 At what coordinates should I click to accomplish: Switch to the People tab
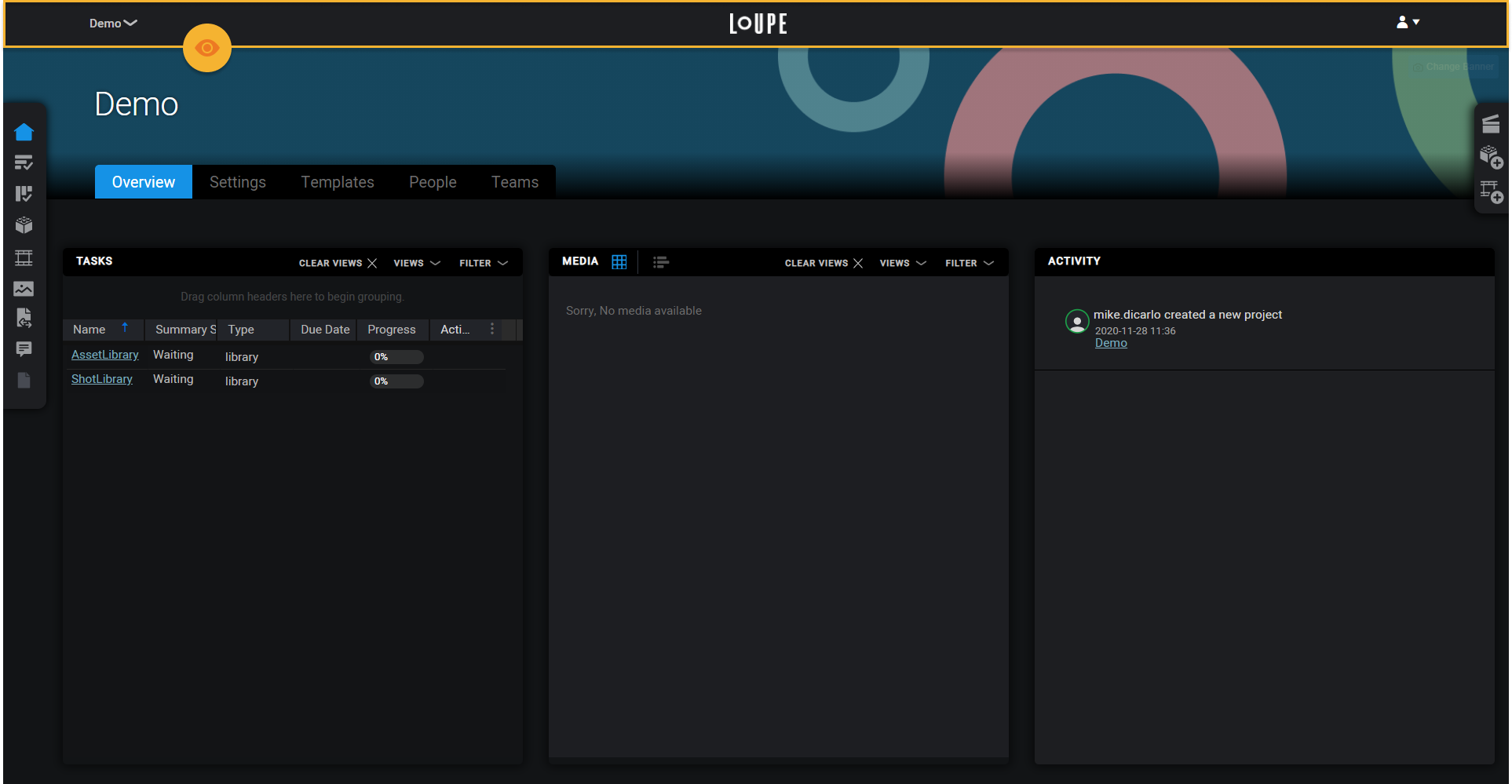coord(433,182)
